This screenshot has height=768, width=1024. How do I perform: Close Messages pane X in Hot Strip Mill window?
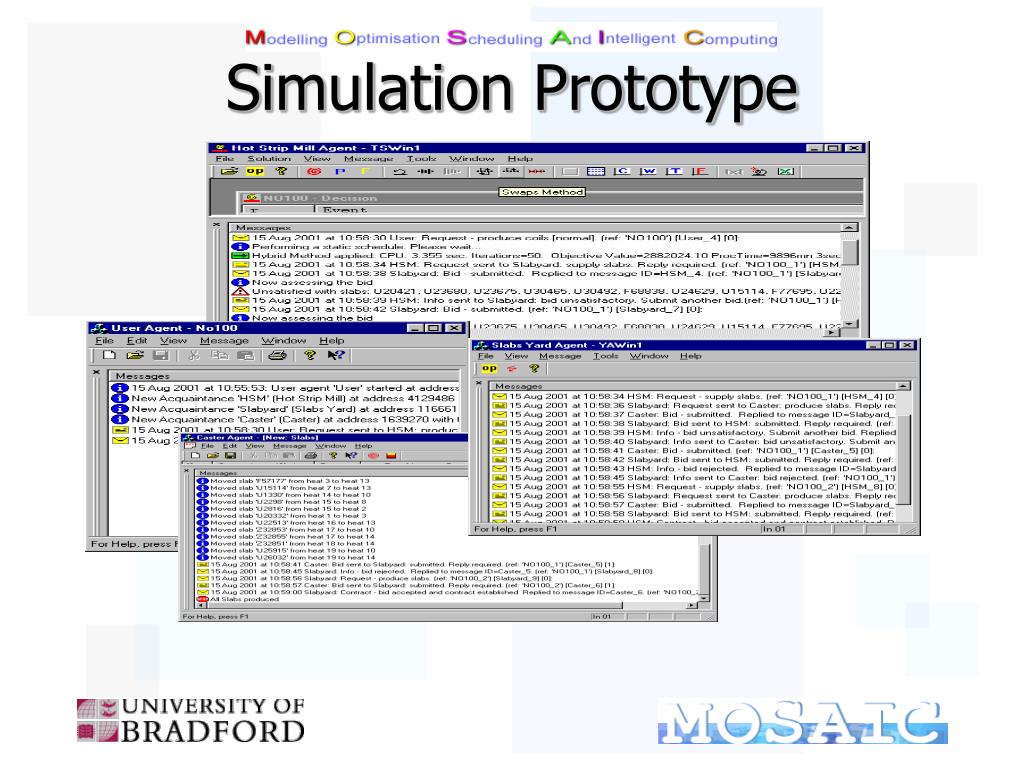pos(217,225)
